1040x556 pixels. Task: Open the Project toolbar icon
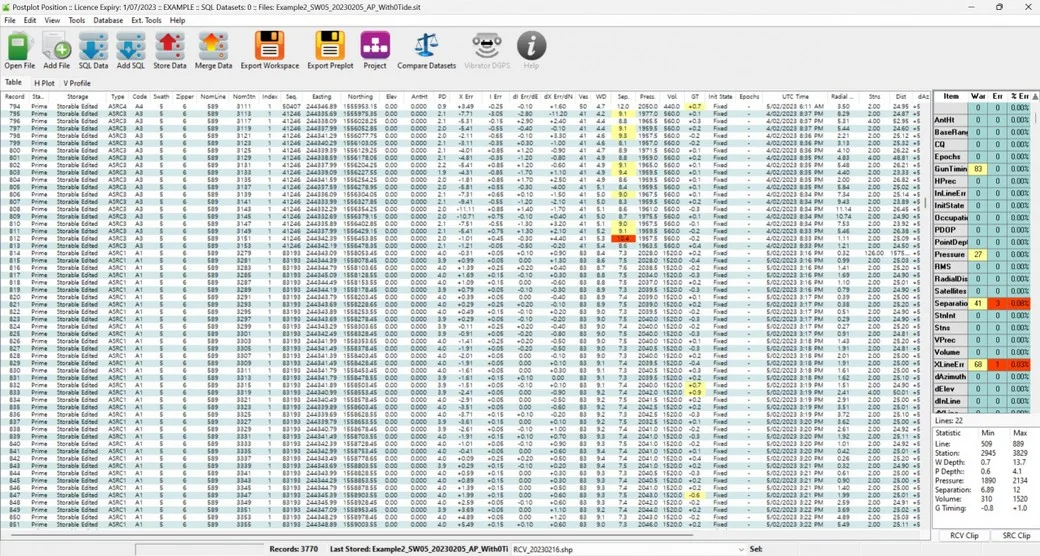(375, 46)
